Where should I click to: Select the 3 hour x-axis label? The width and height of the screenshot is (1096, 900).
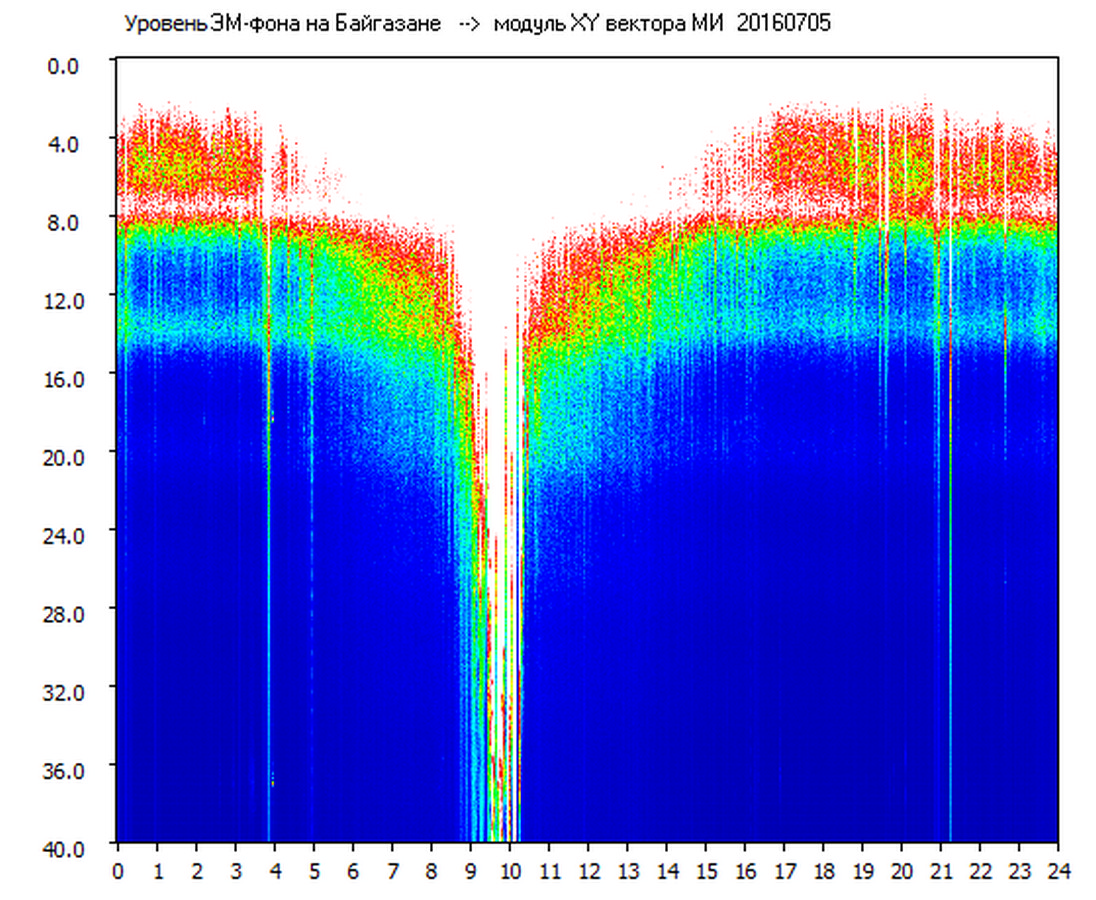235,870
